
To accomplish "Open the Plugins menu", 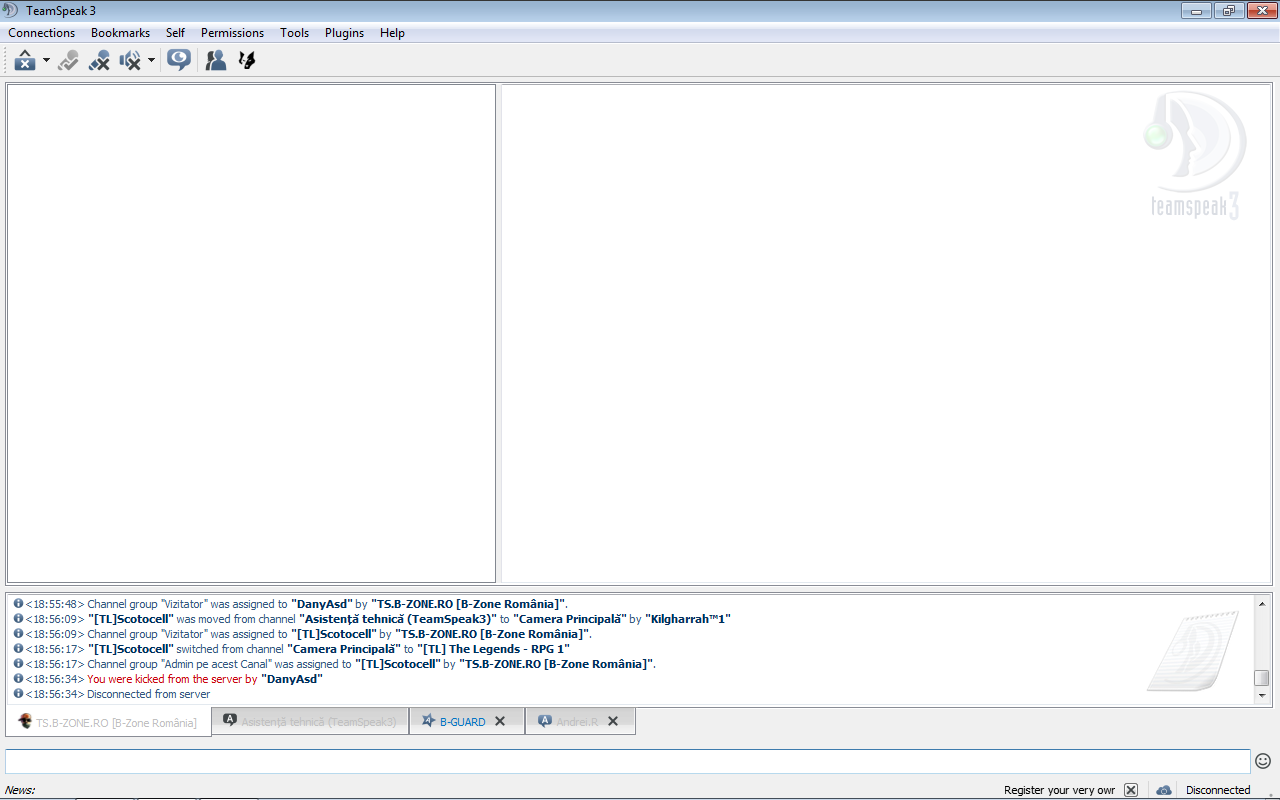I will point(344,33).
